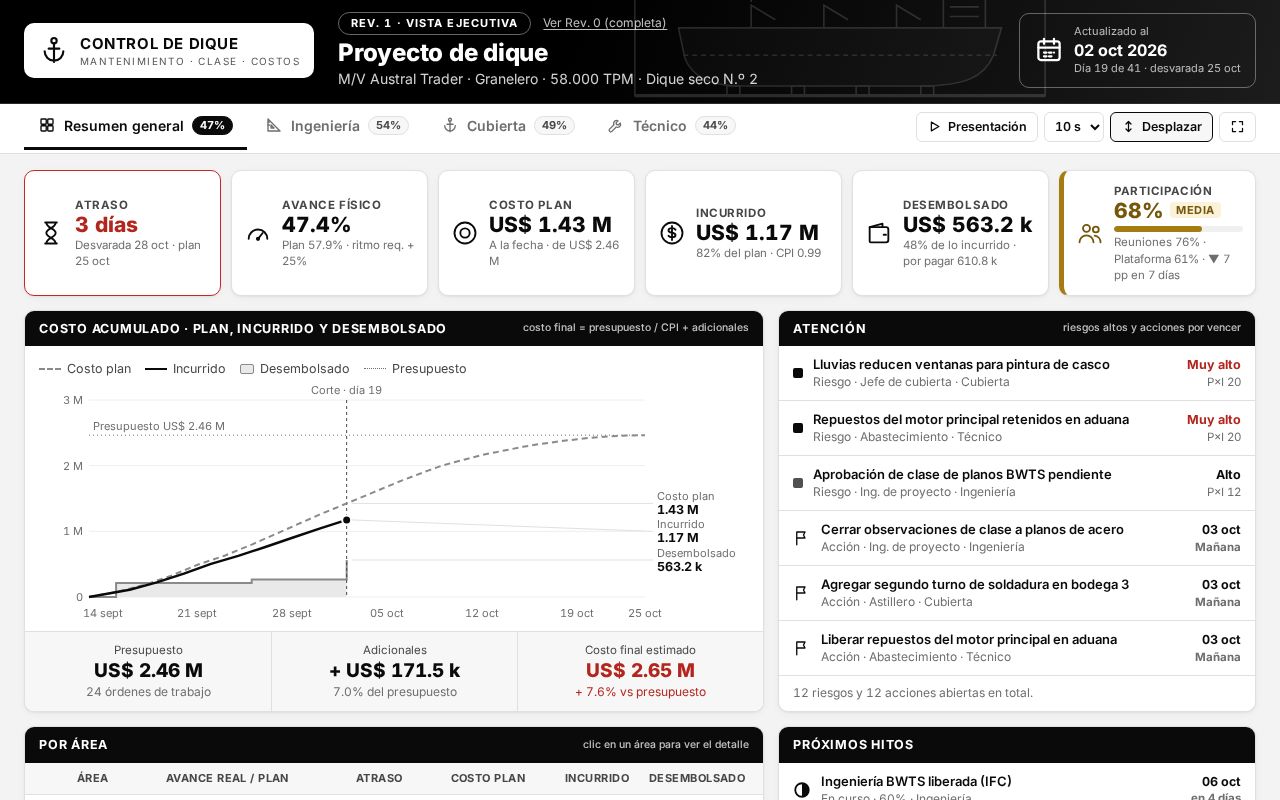This screenshot has height=800, width=1280.
Task: Click the fullscreen expand icon button
Action: click(x=1237, y=127)
